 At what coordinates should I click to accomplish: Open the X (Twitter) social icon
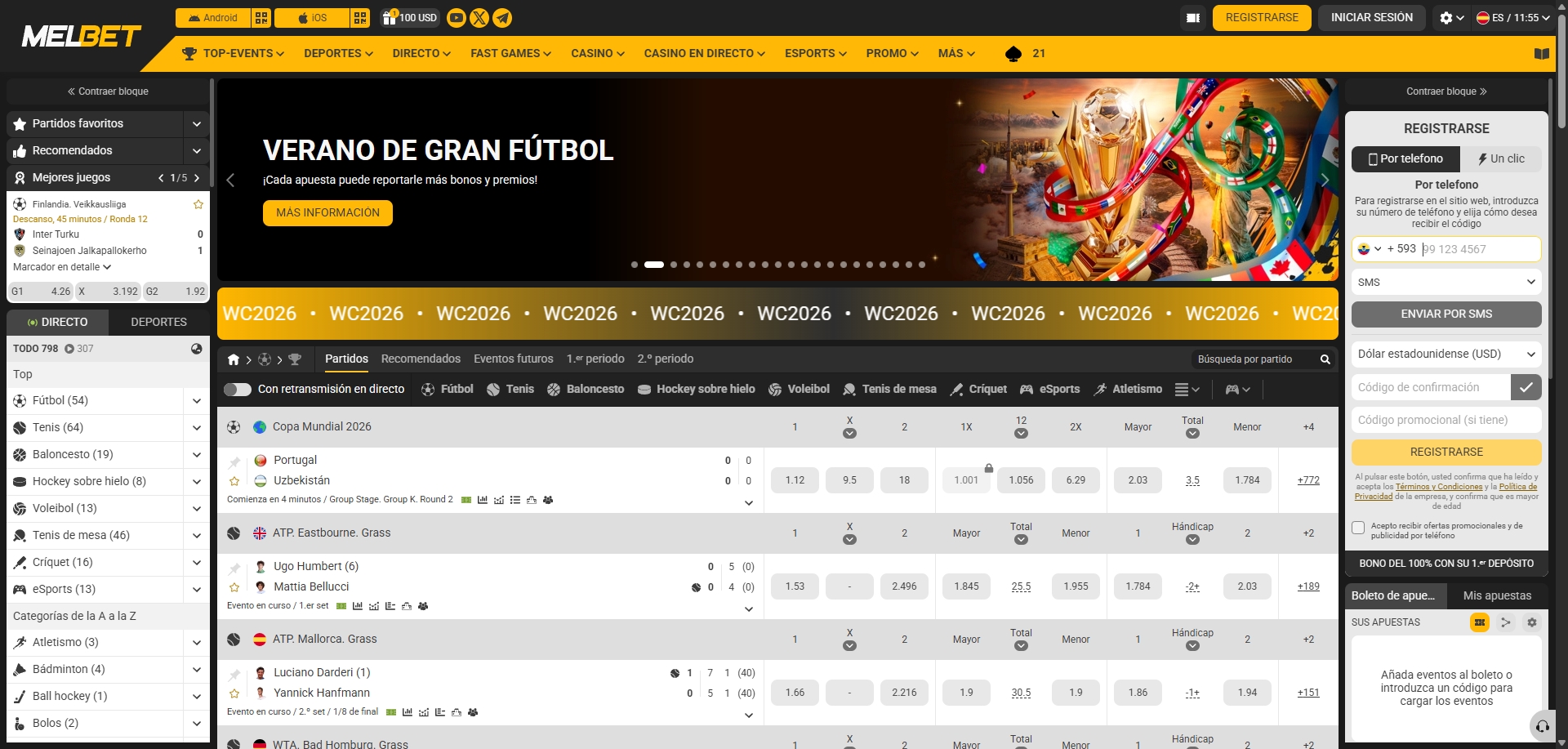(x=479, y=18)
